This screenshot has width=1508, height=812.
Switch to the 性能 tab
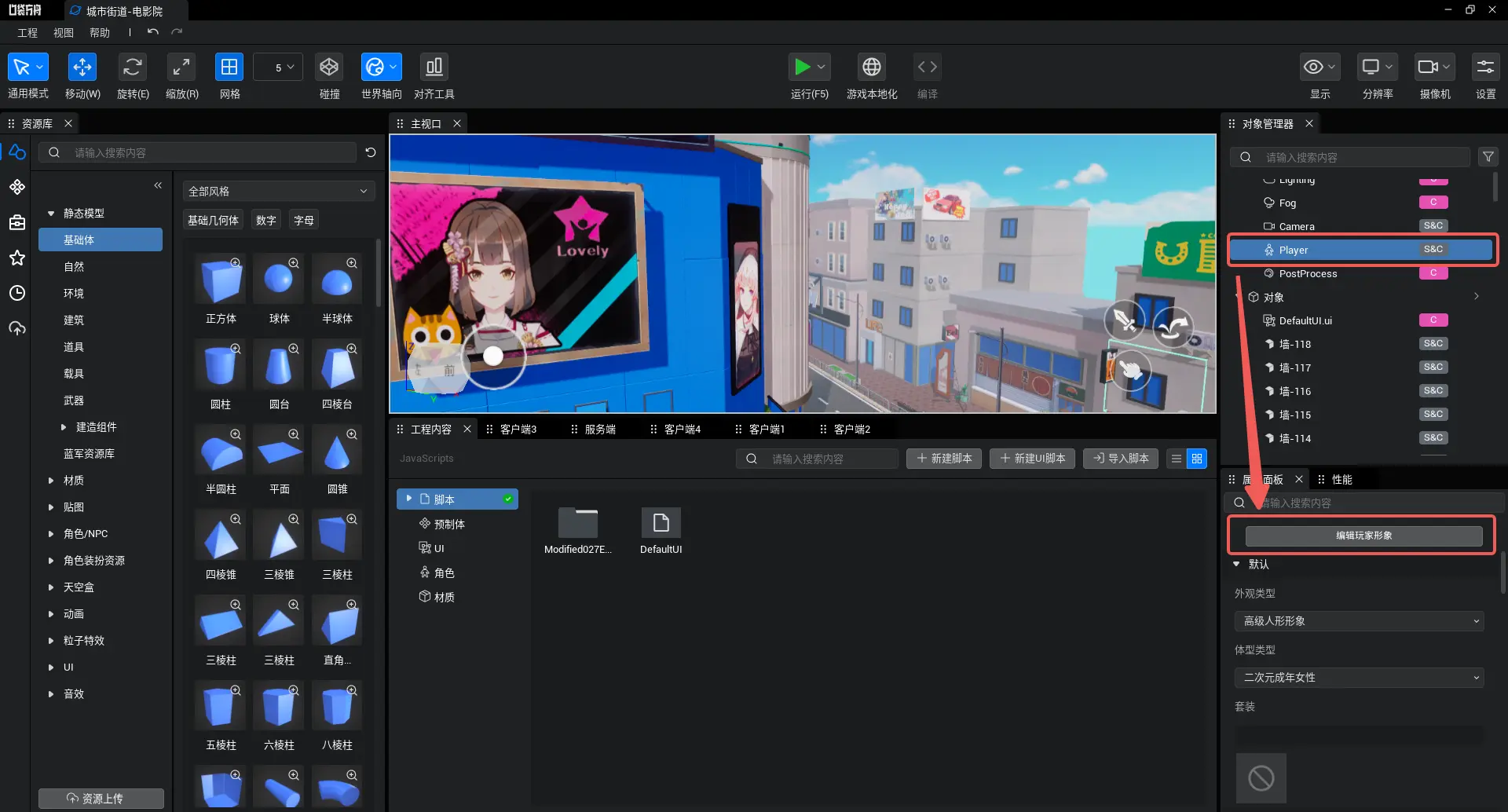point(1341,479)
